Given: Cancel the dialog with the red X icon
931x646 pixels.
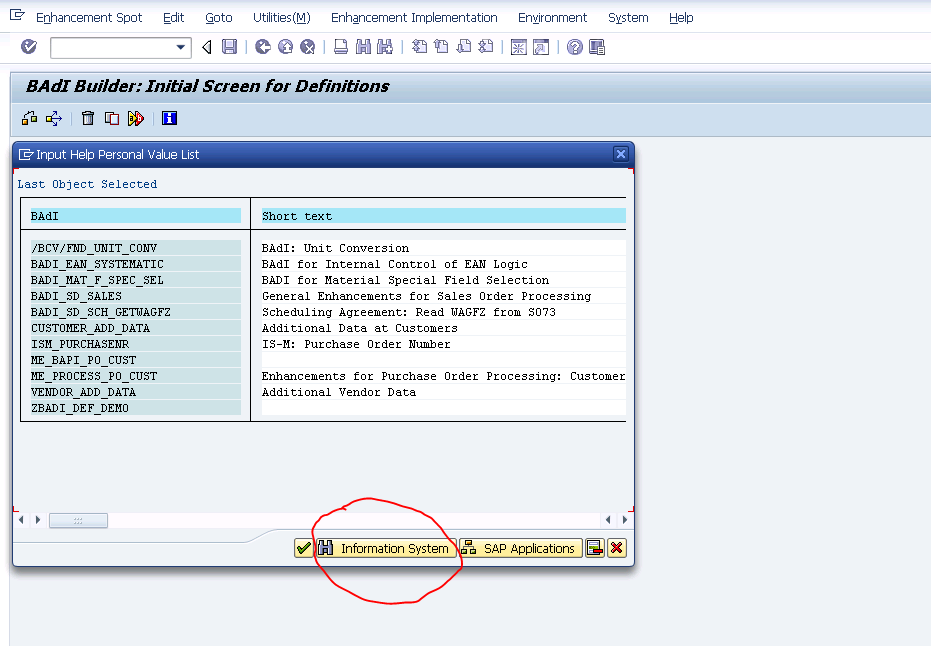Looking at the screenshot, I should coord(616,548).
